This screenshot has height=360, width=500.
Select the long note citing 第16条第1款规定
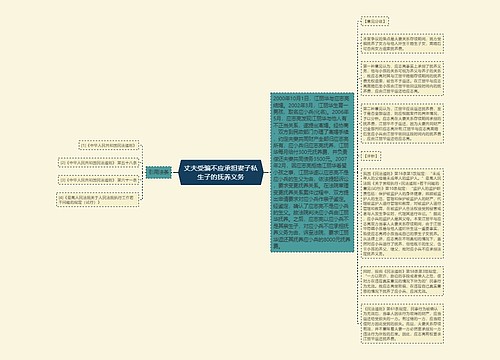403,214
